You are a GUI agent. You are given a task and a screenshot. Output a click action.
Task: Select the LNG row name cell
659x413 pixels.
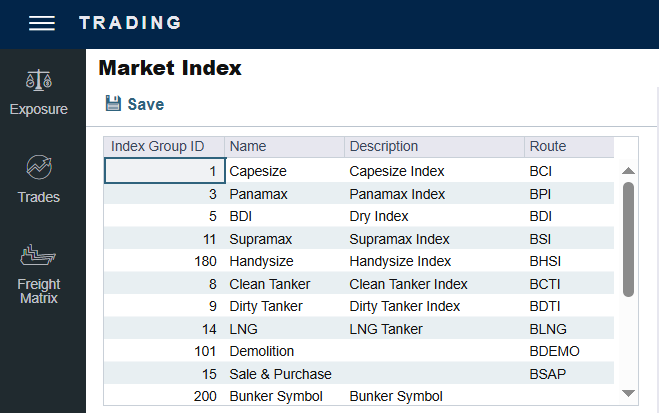[x=284, y=329]
